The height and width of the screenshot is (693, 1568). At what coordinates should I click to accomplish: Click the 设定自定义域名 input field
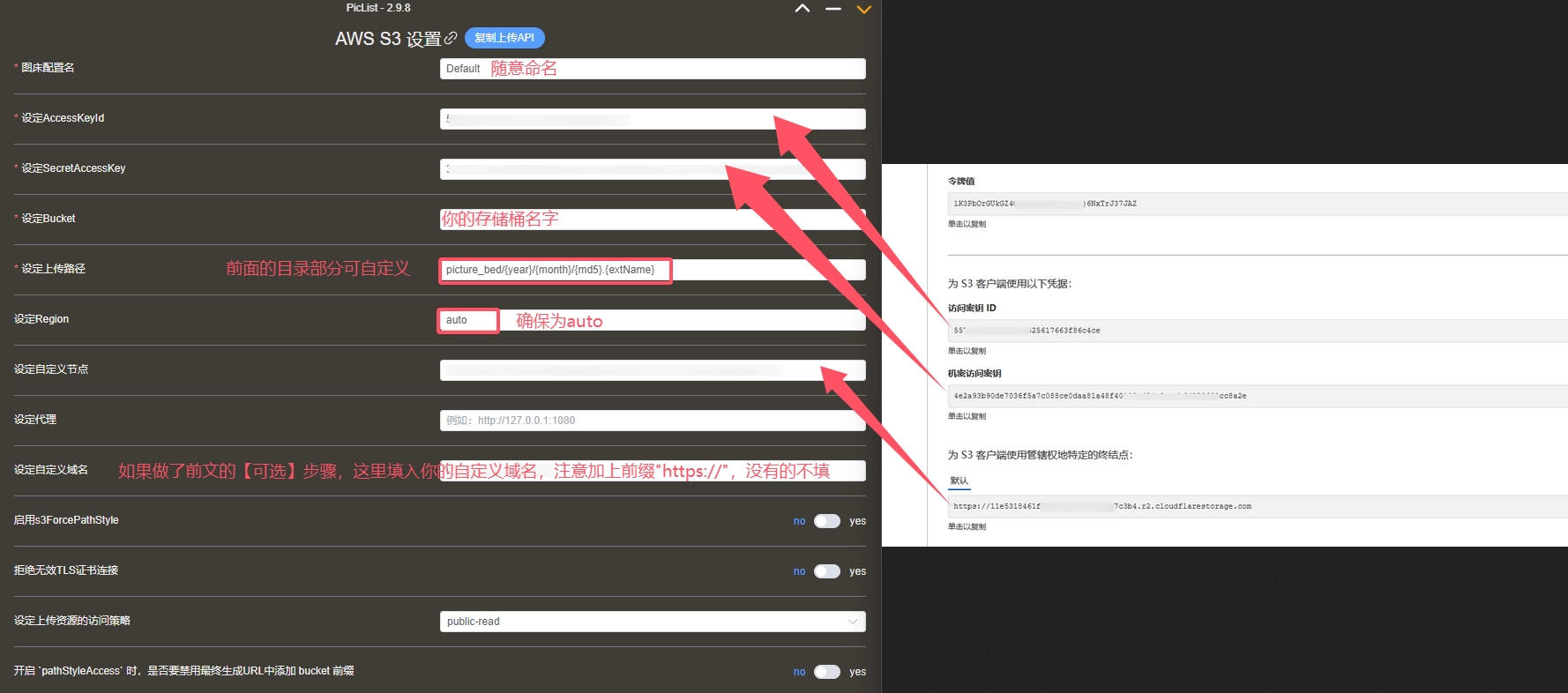click(x=652, y=471)
